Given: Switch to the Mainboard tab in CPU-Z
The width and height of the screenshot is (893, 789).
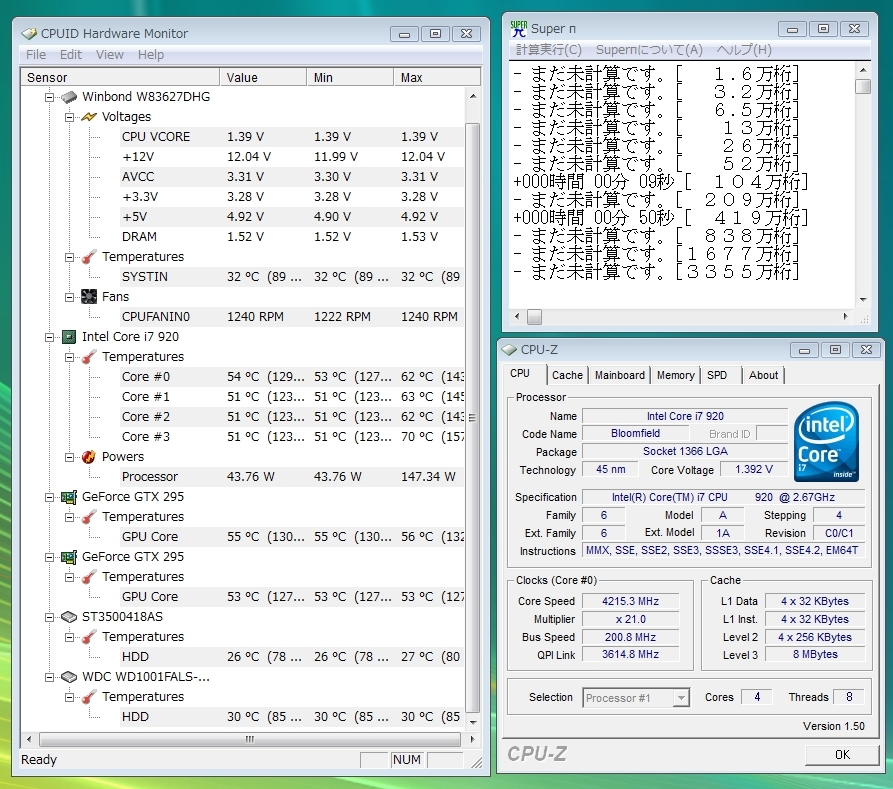Looking at the screenshot, I should 620,375.
